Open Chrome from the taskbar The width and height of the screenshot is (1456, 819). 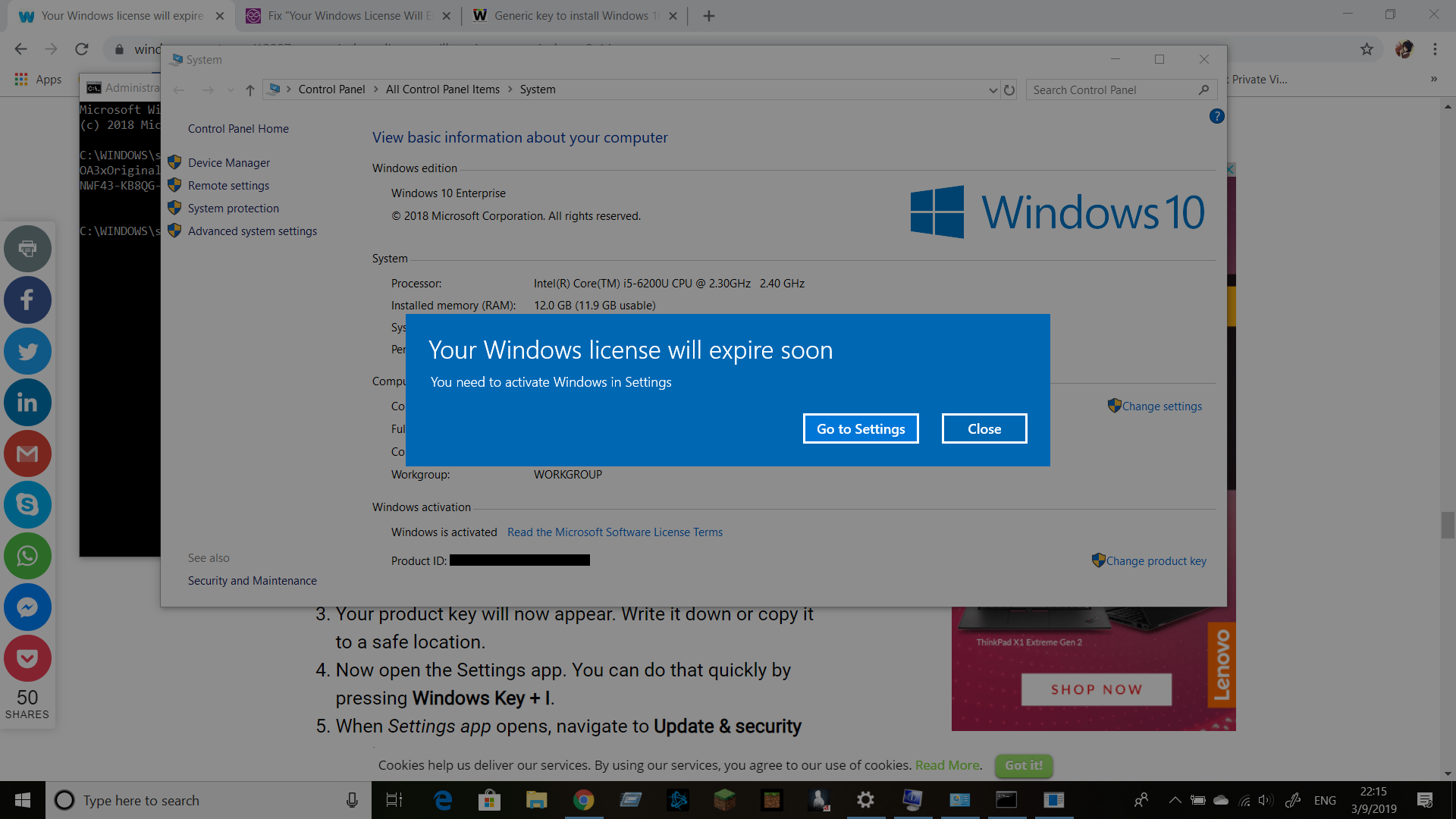583,800
